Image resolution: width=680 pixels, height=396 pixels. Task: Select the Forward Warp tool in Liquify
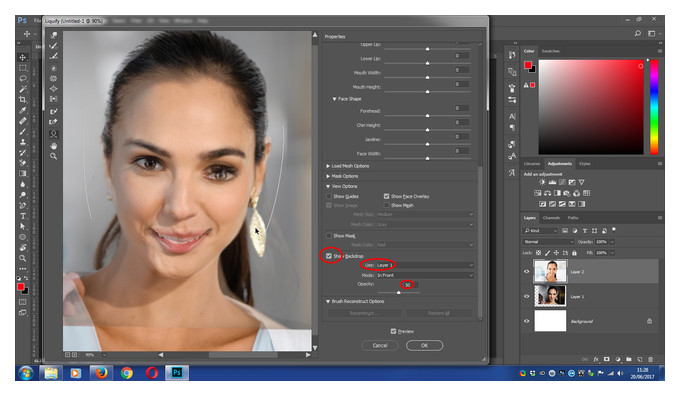point(54,35)
